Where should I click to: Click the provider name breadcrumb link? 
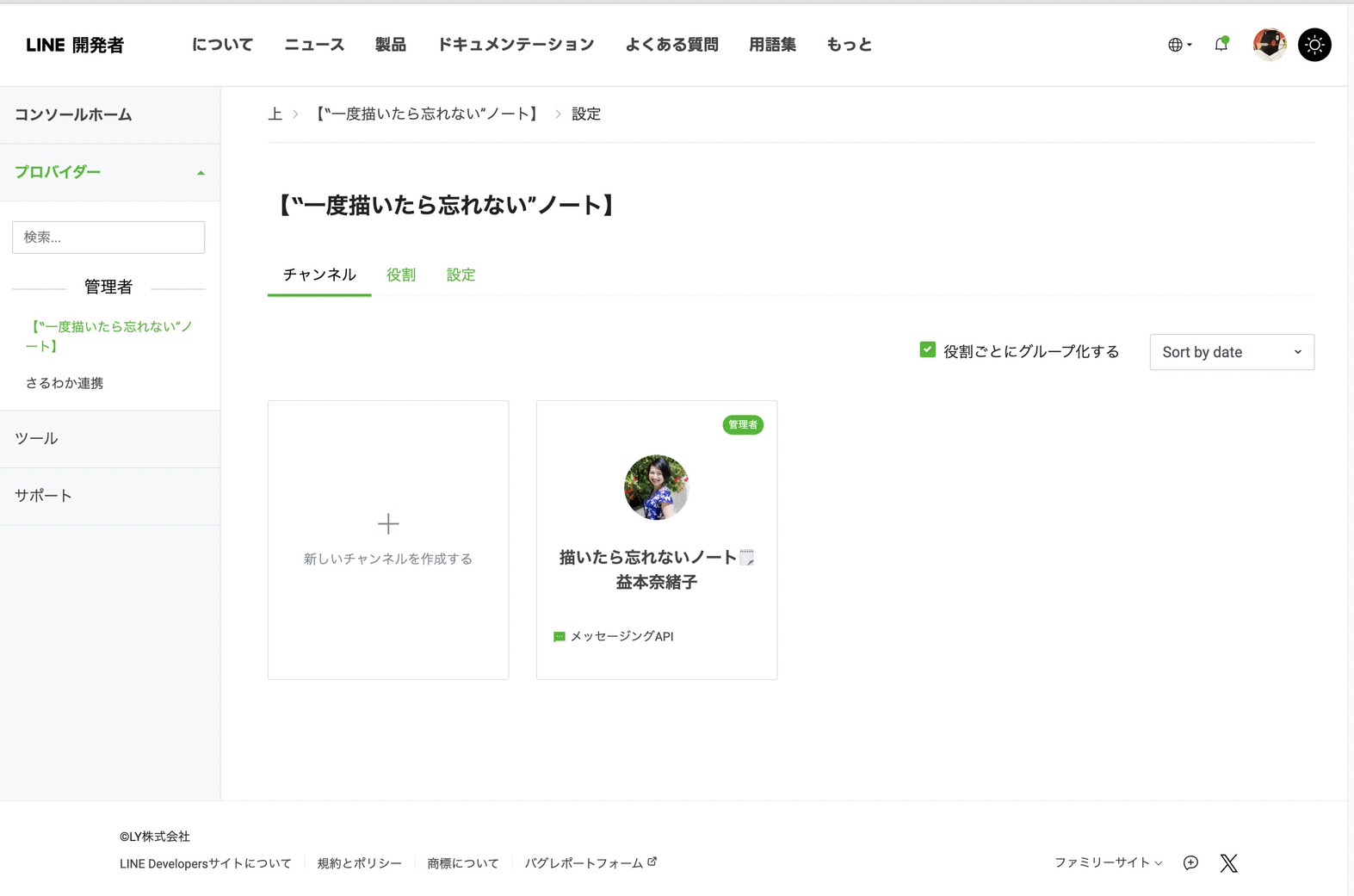click(427, 114)
